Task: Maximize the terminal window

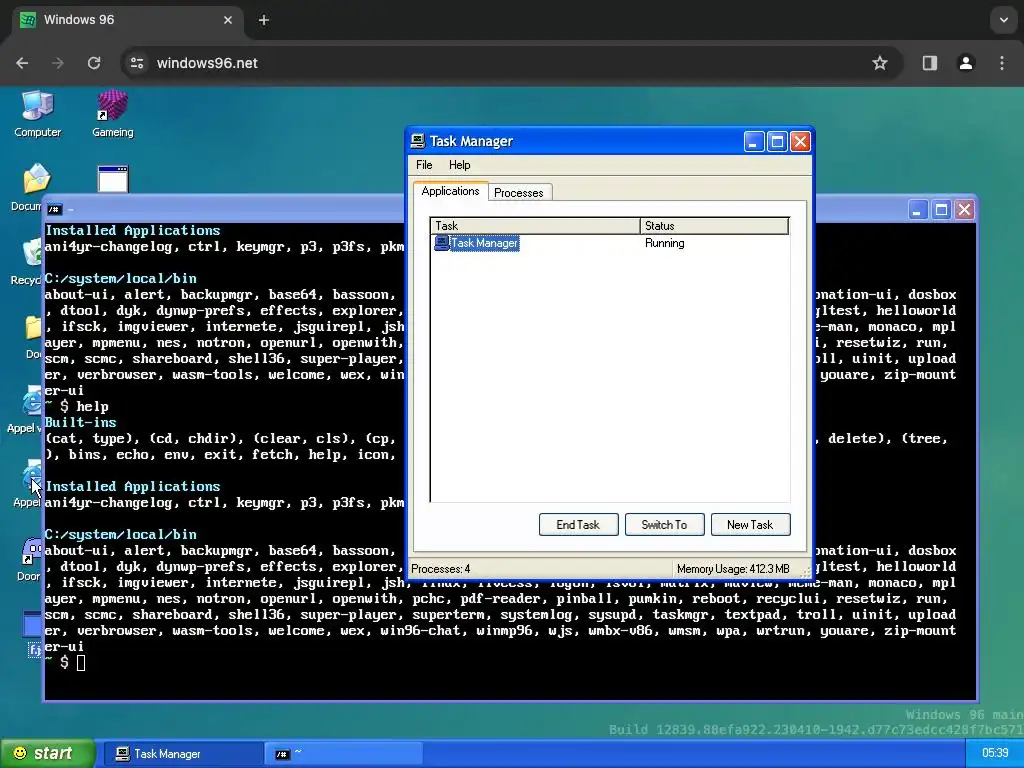Action: pyautogui.click(x=941, y=210)
